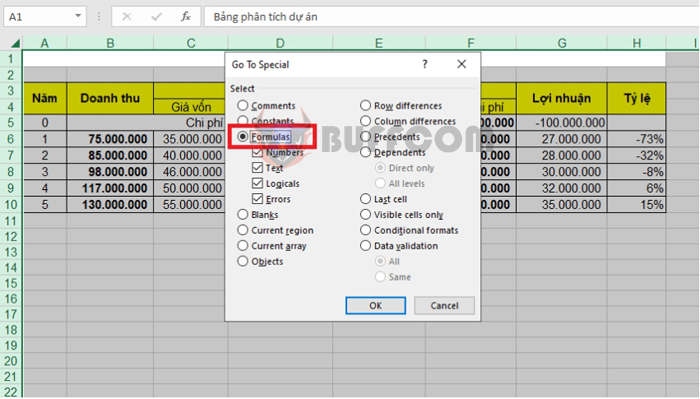The image size is (700, 399).
Task: Select the Blanks radio button
Action: tap(242, 215)
